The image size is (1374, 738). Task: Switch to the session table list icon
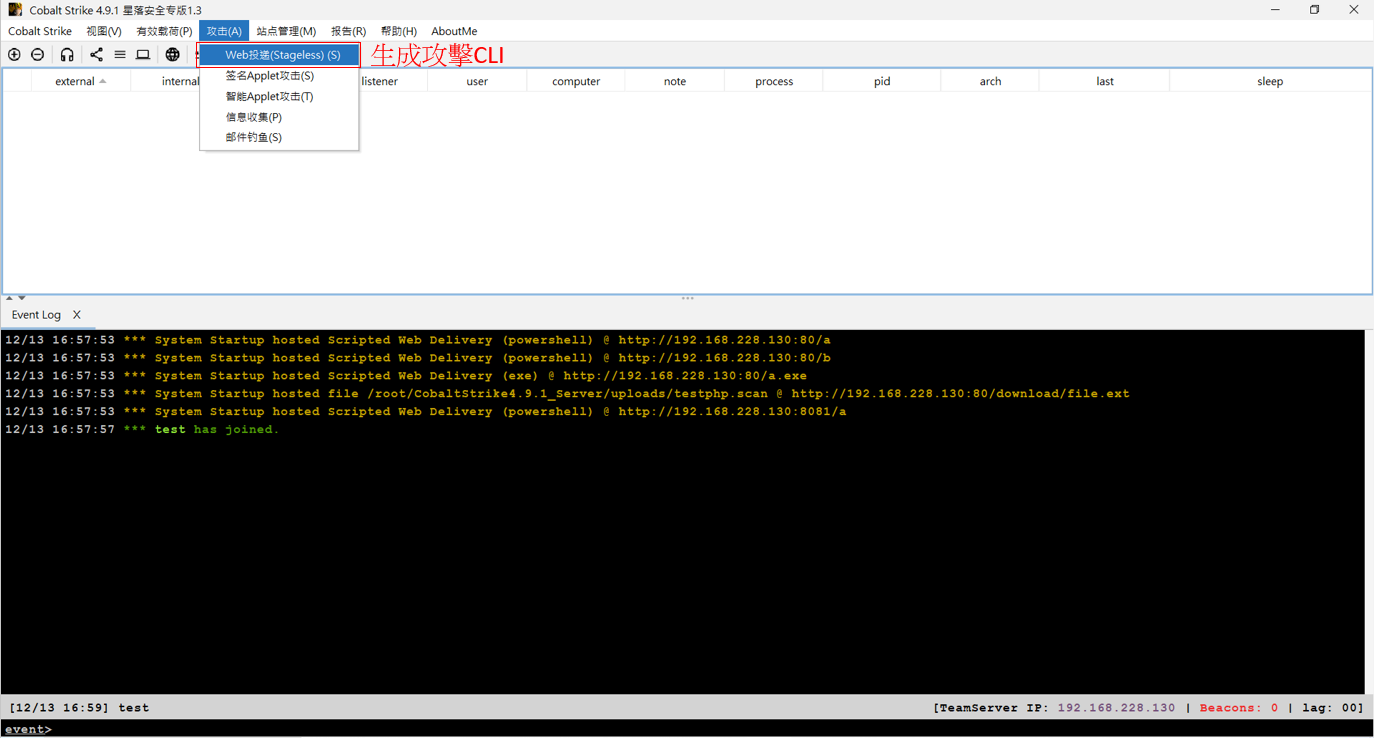tap(120, 55)
